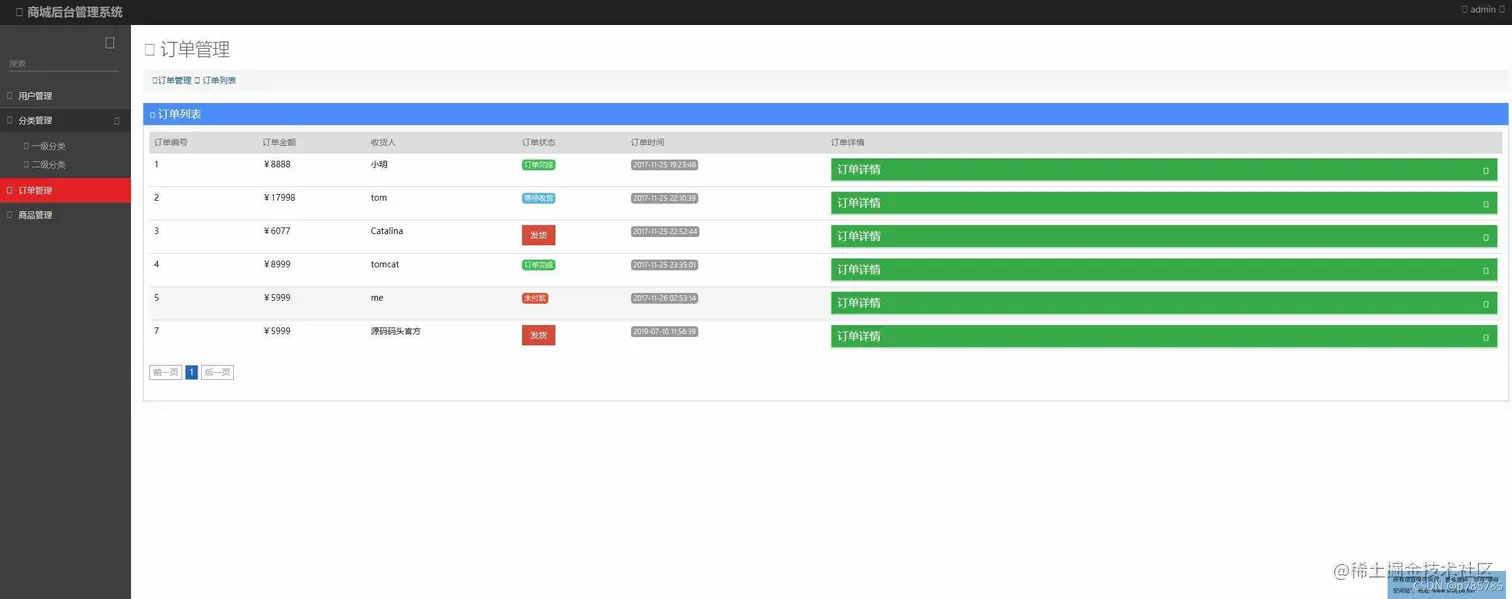Click timestamp 2017-11-25 22:52:44
The height and width of the screenshot is (599, 1512).
coord(665,231)
